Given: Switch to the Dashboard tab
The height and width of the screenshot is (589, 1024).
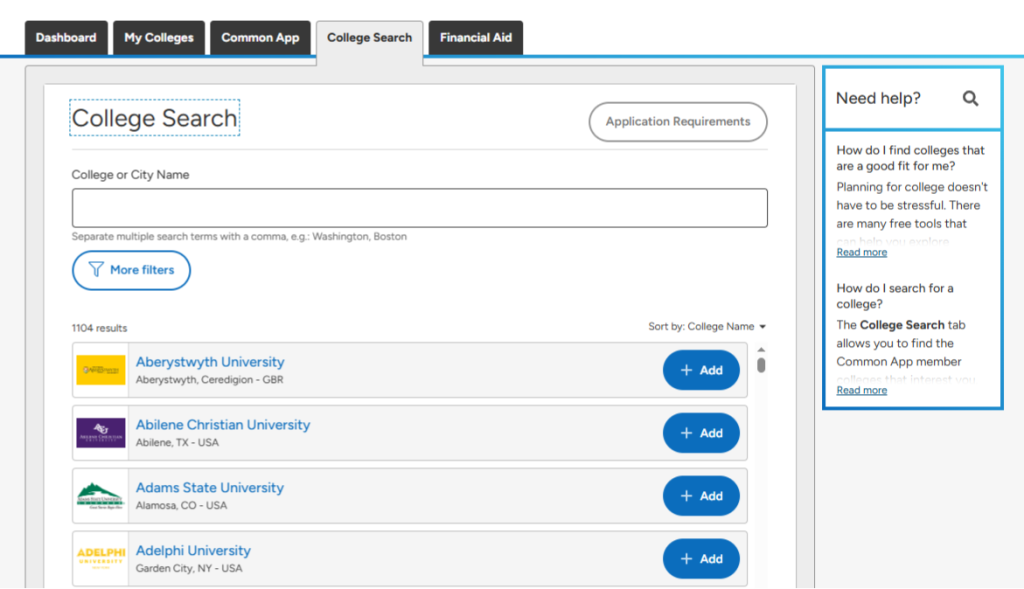Looking at the screenshot, I should [x=66, y=38].
